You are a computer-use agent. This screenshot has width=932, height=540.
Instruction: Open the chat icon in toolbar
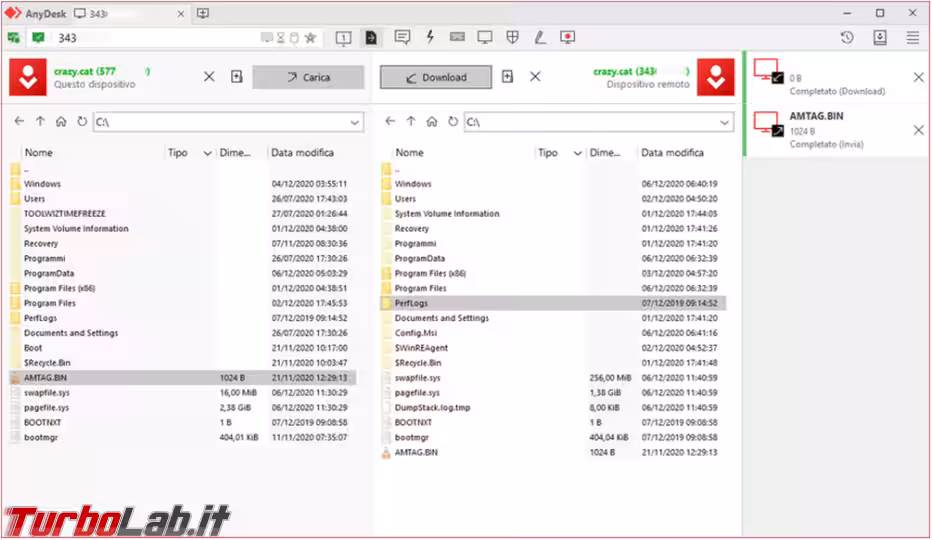[x=402, y=37]
